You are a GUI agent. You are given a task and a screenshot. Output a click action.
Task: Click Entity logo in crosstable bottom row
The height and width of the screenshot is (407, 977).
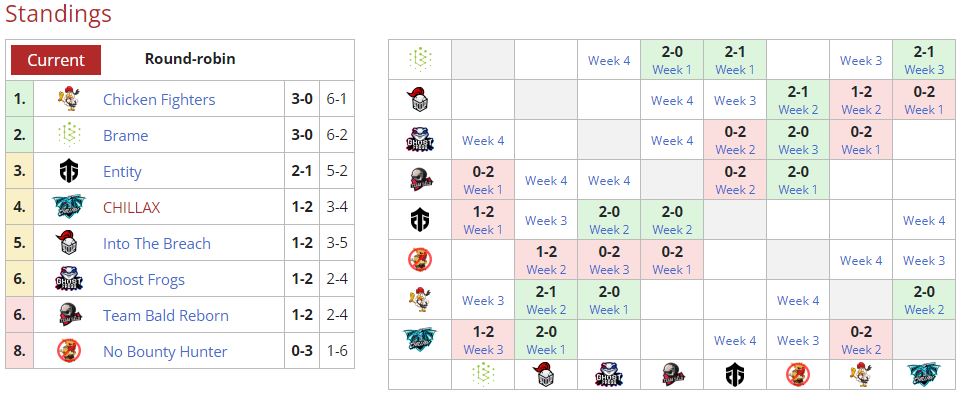click(735, 375)
